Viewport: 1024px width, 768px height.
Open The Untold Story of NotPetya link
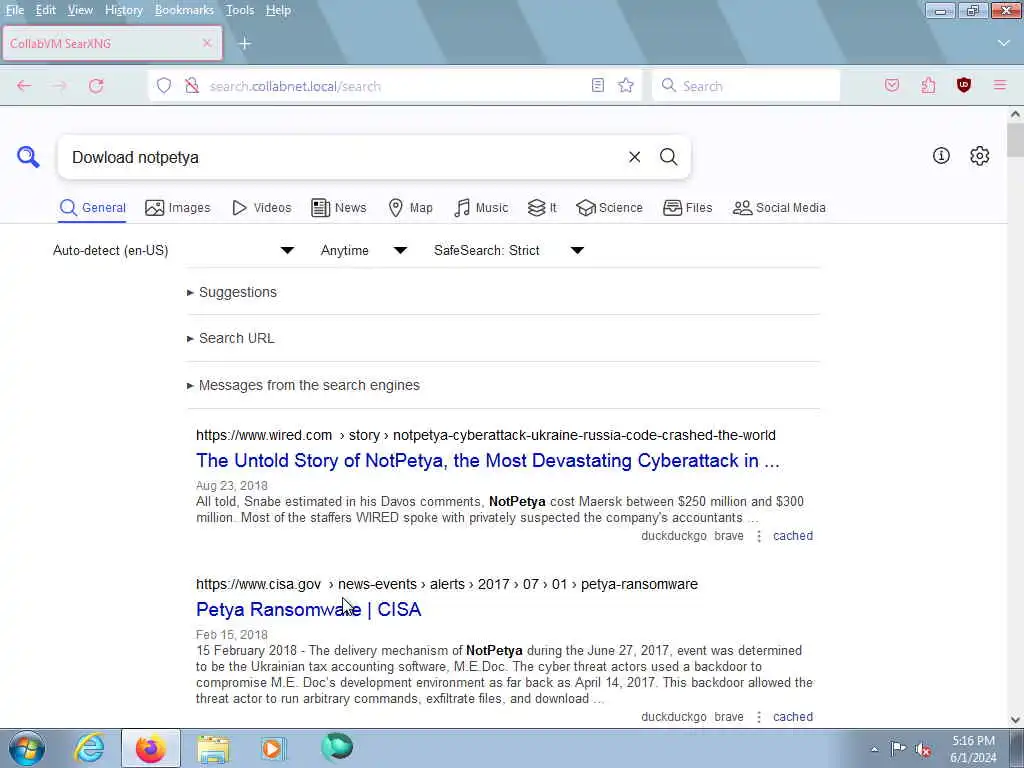(x=488, y=460)
